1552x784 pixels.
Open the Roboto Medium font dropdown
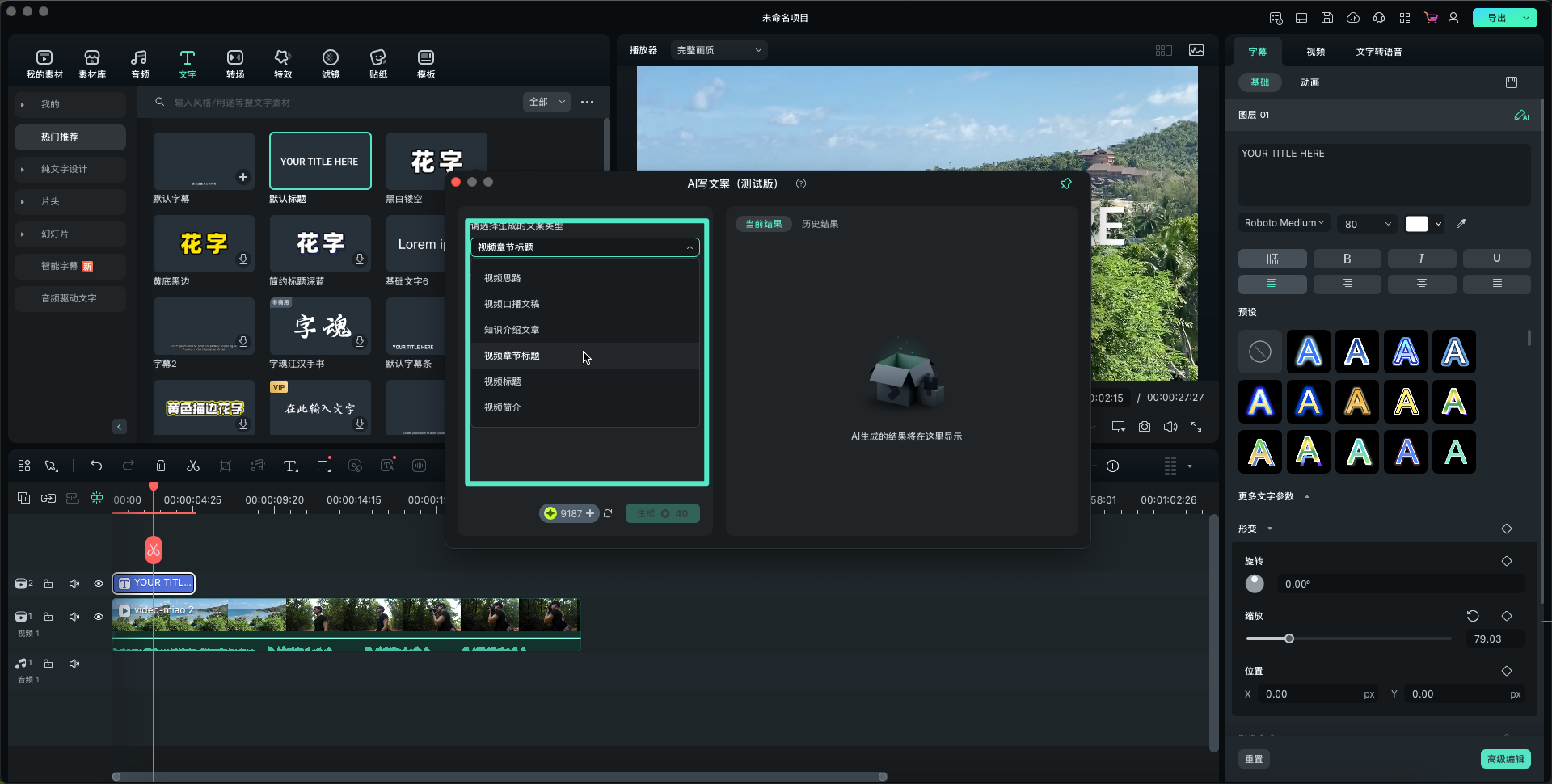[x=1284, y=223]
